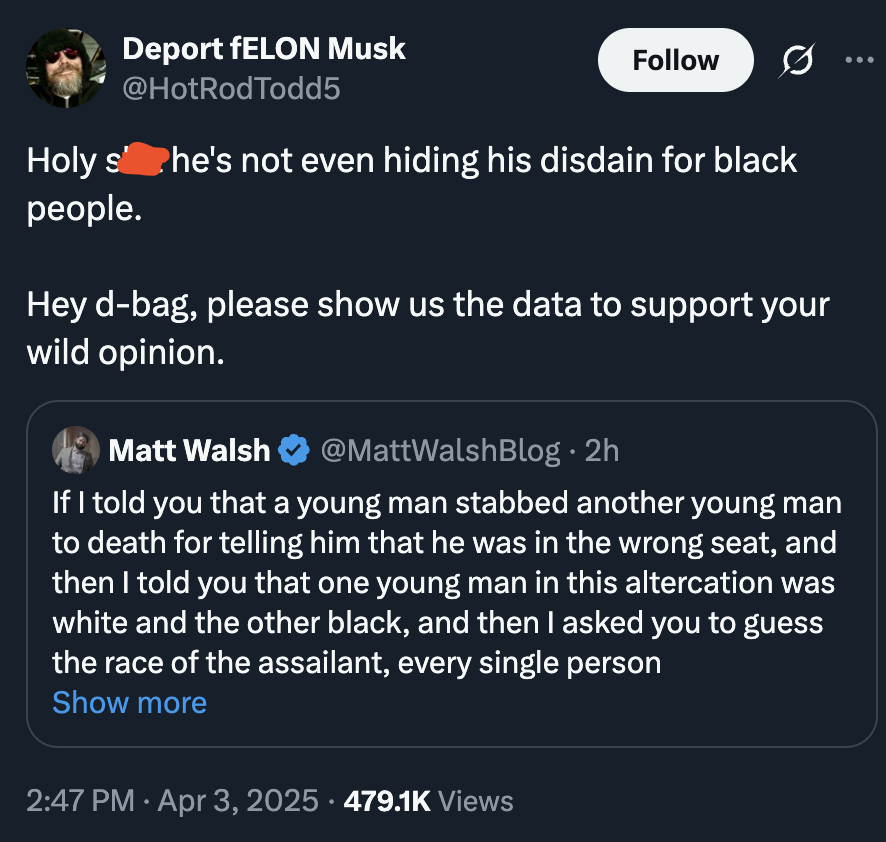Image resolution: width=886 pixels, height=842 pixels.
Task: Click the Matt Walsh author name
Action: [x=188, y=451]
